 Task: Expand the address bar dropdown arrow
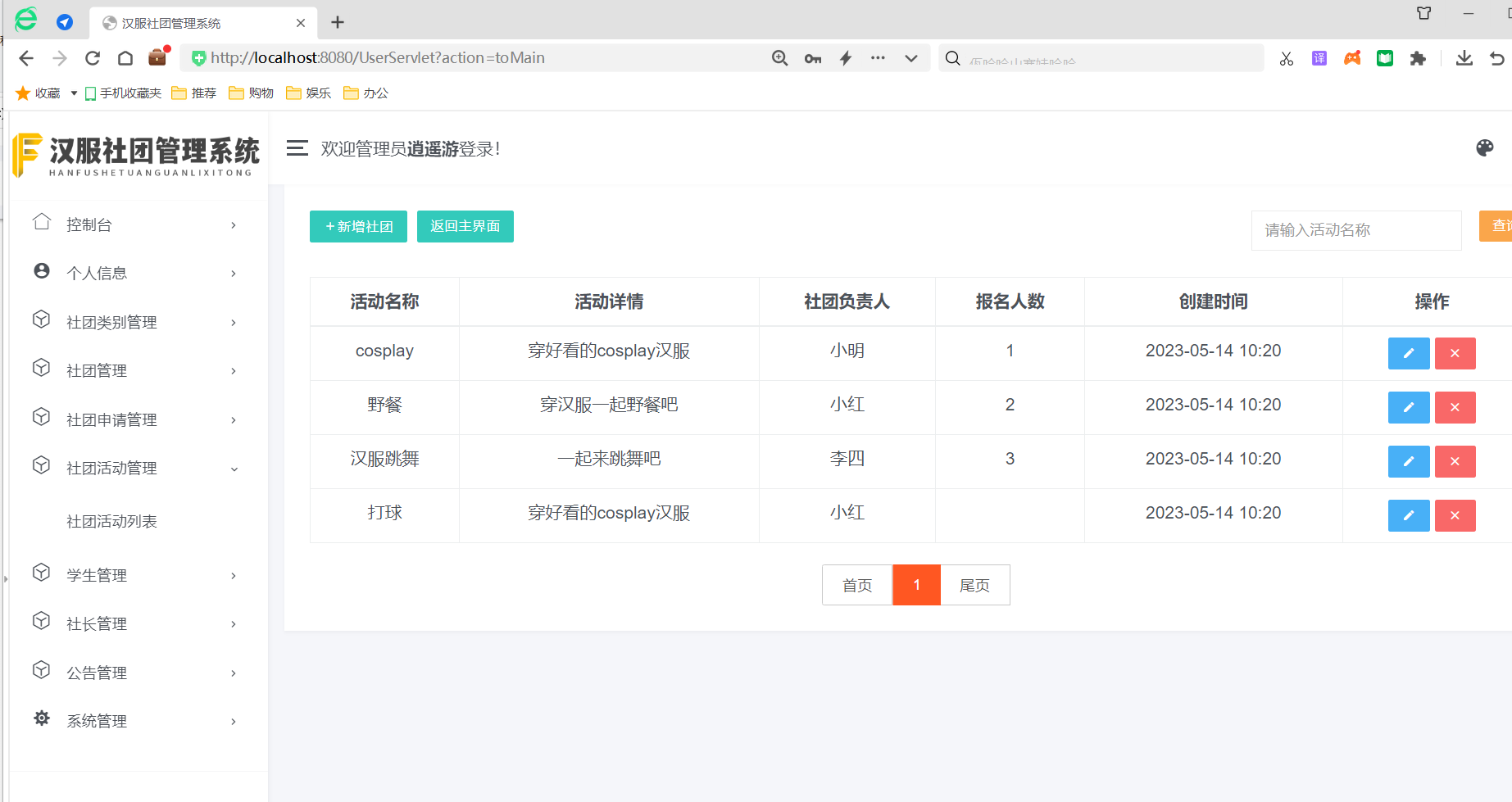coord(911,58)
